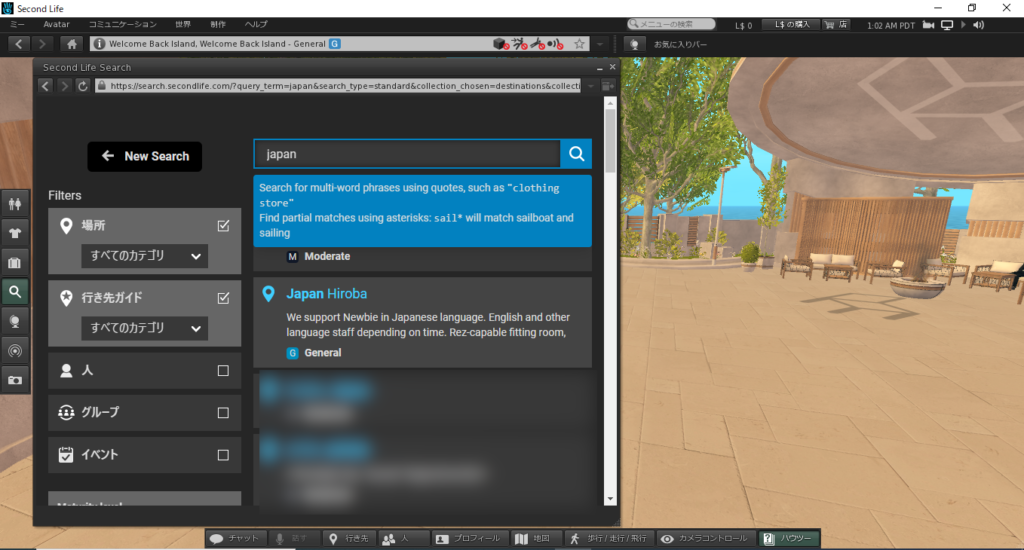Click the location pin beside Japan Hiroba
Screen dimensions: 1024x550
(268, 294)
